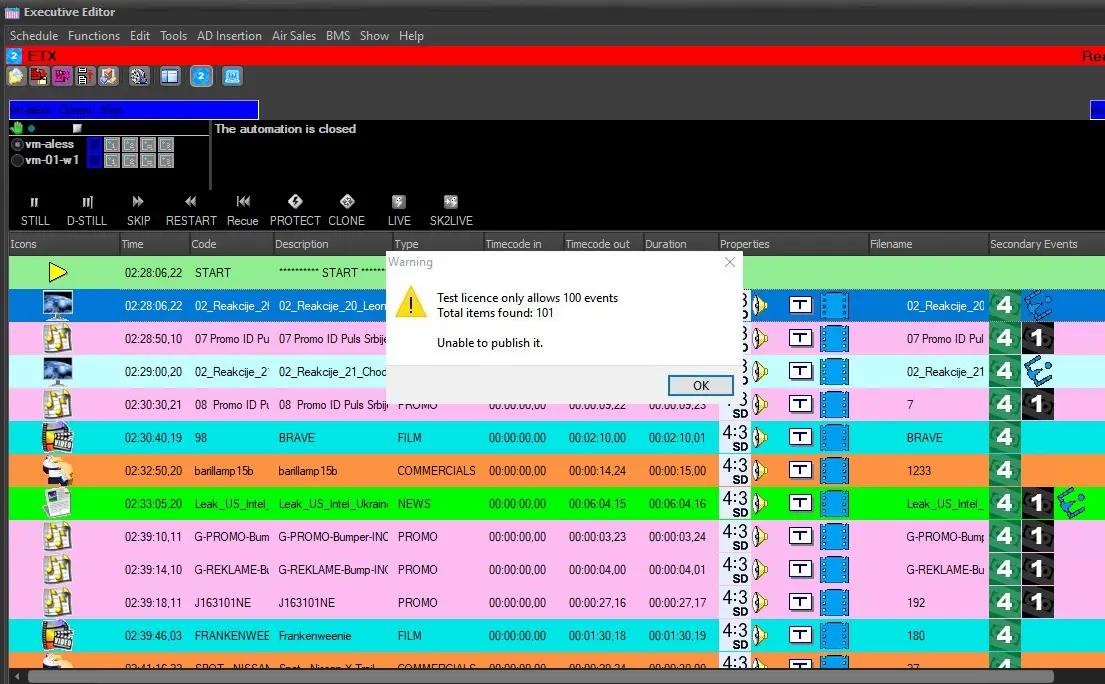This screenshot has width=1105, height=684.
Task: Click the Duration column header
Action: 666,244
